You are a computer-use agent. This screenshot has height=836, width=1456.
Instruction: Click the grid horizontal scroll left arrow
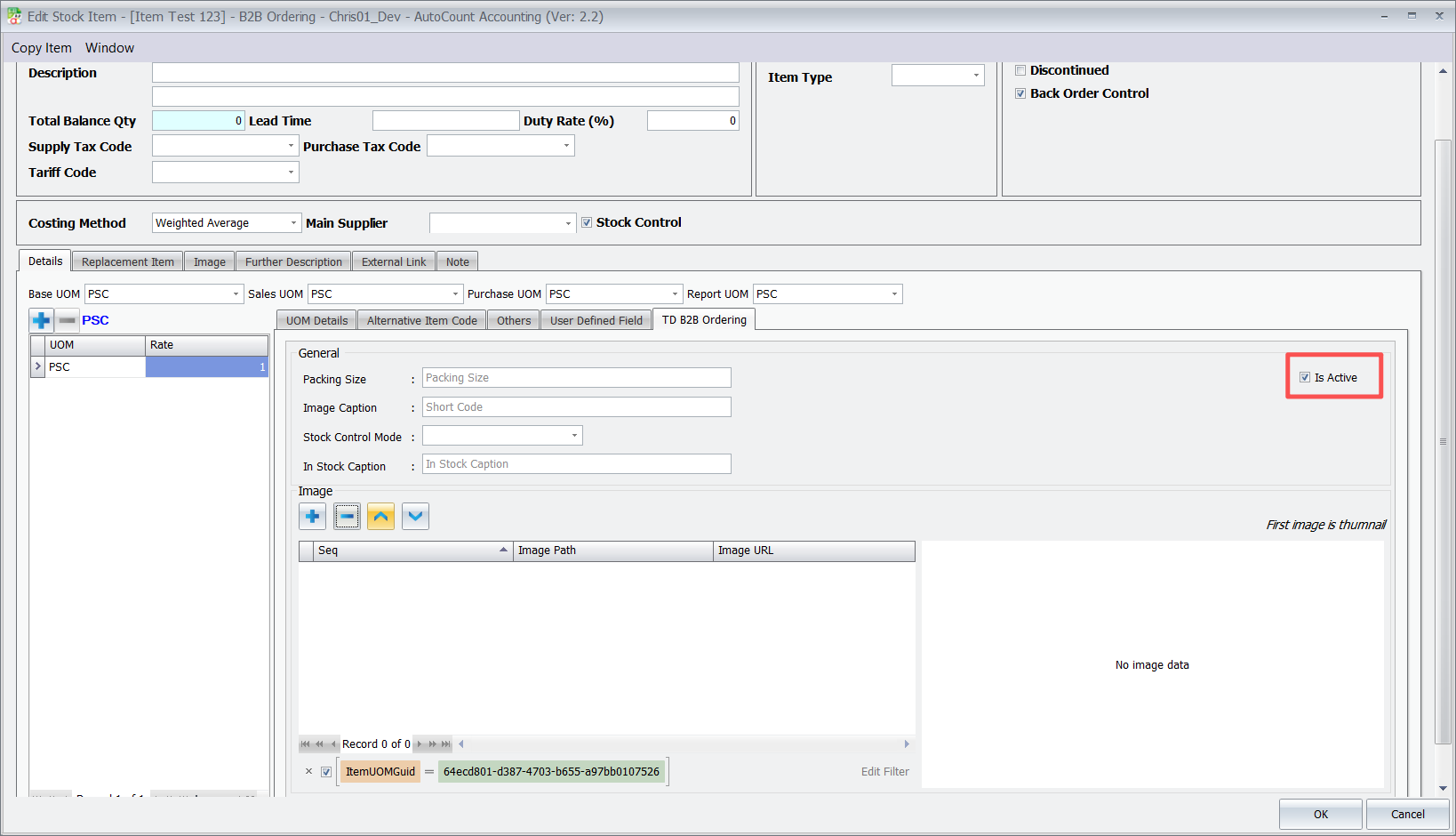coord(461,744)
